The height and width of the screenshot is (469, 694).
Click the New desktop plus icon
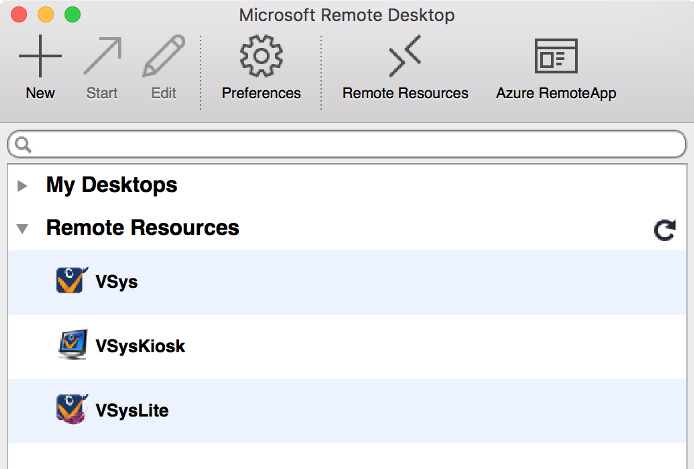40,57
